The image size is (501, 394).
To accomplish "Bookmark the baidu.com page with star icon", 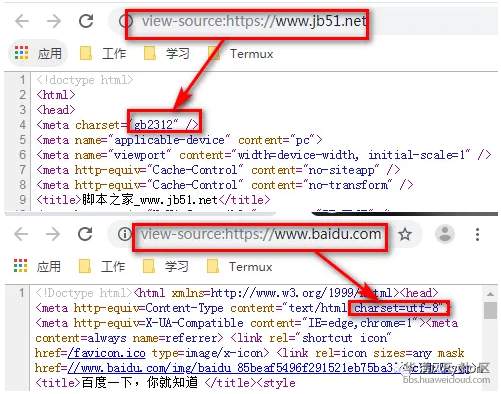I will tap(405, 234).
